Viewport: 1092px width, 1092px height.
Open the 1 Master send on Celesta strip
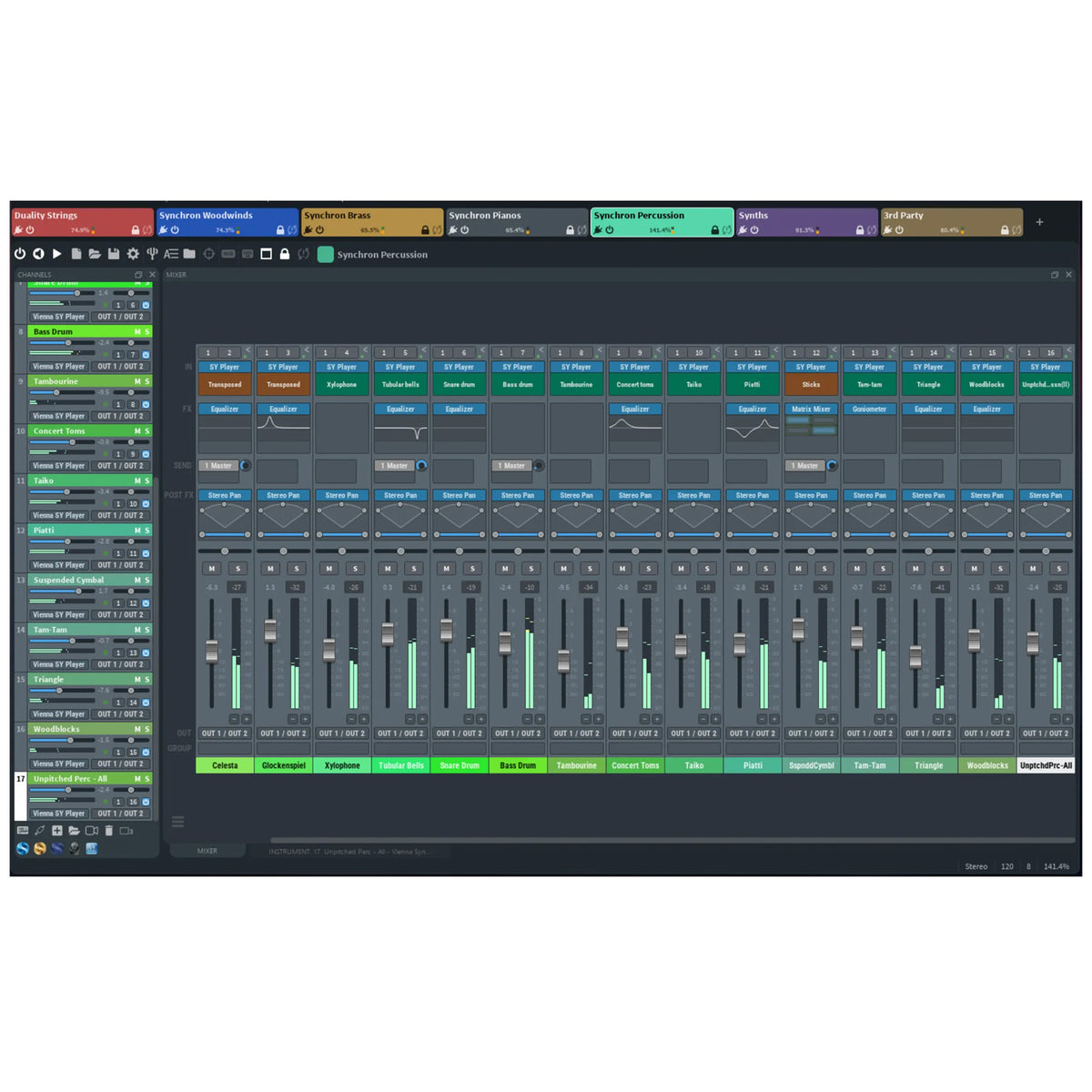click(218, 466)
